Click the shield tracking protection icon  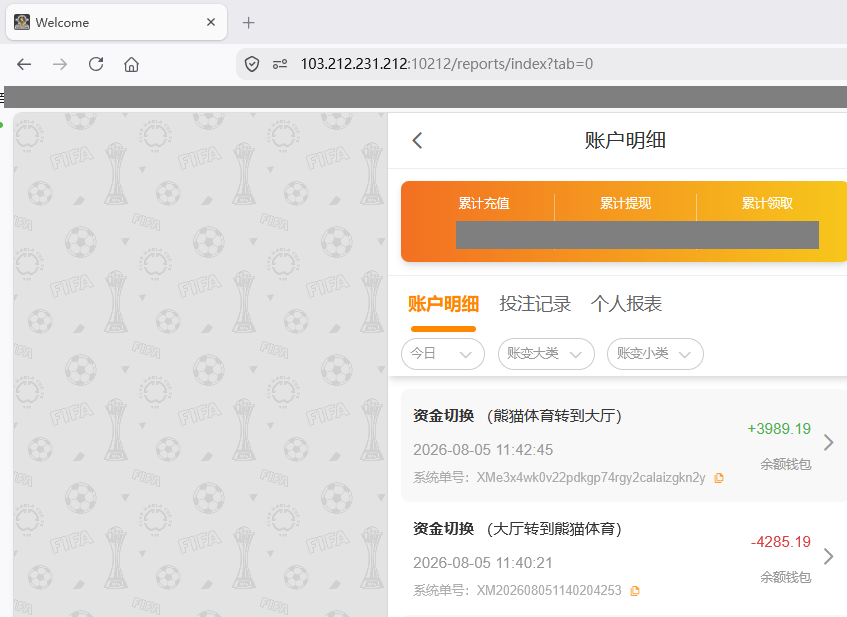(252, 64)
